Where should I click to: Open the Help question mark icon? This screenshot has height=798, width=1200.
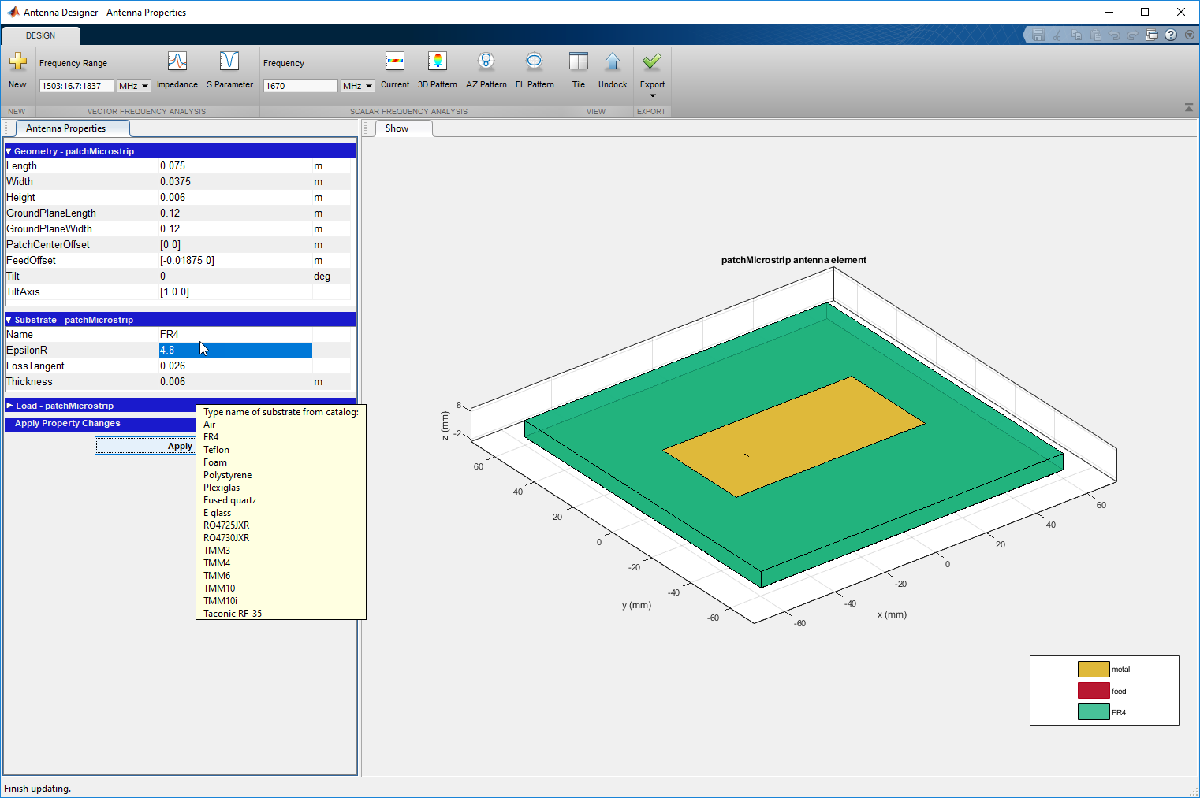coord(1170,35)
